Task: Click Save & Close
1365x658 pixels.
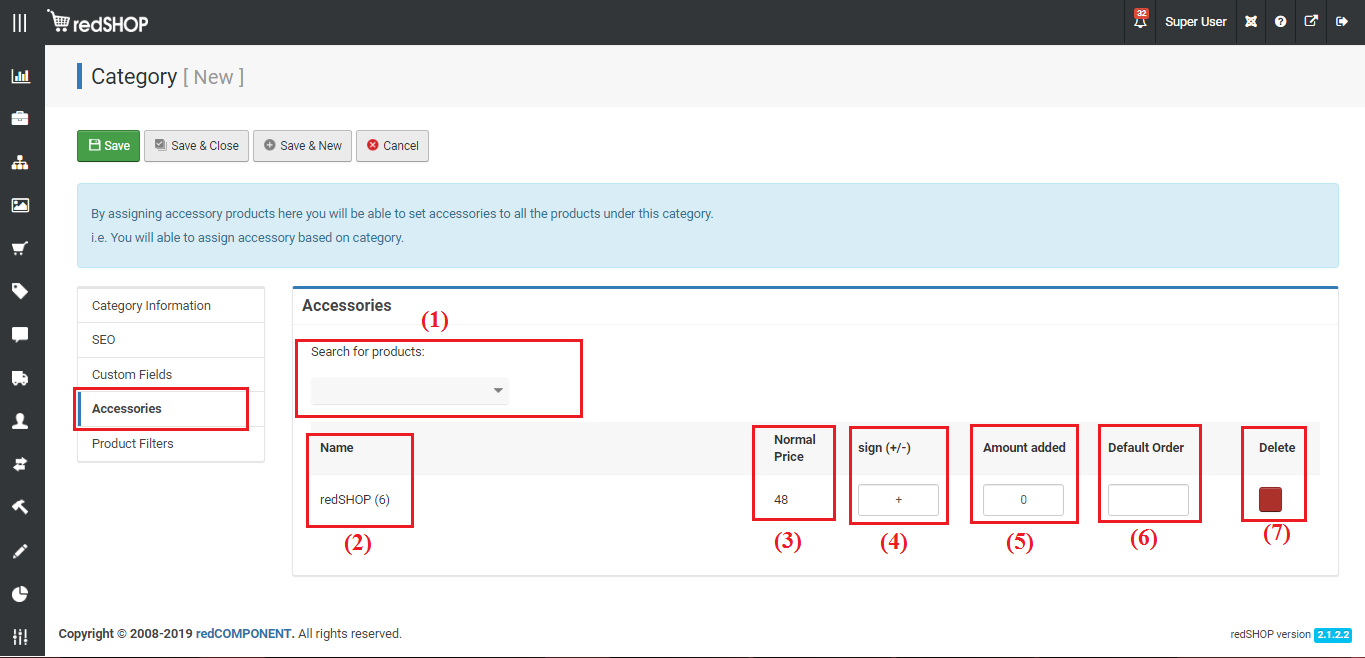Action: (196, 145)
